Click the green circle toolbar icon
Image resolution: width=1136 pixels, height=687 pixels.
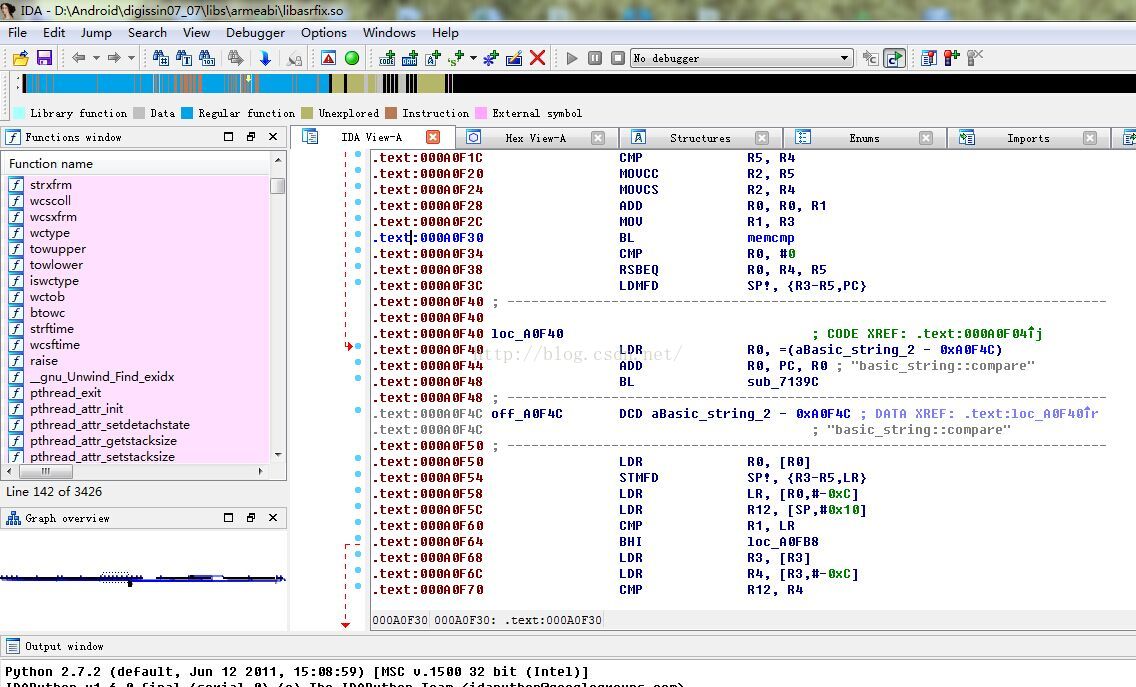pos(352,58)
